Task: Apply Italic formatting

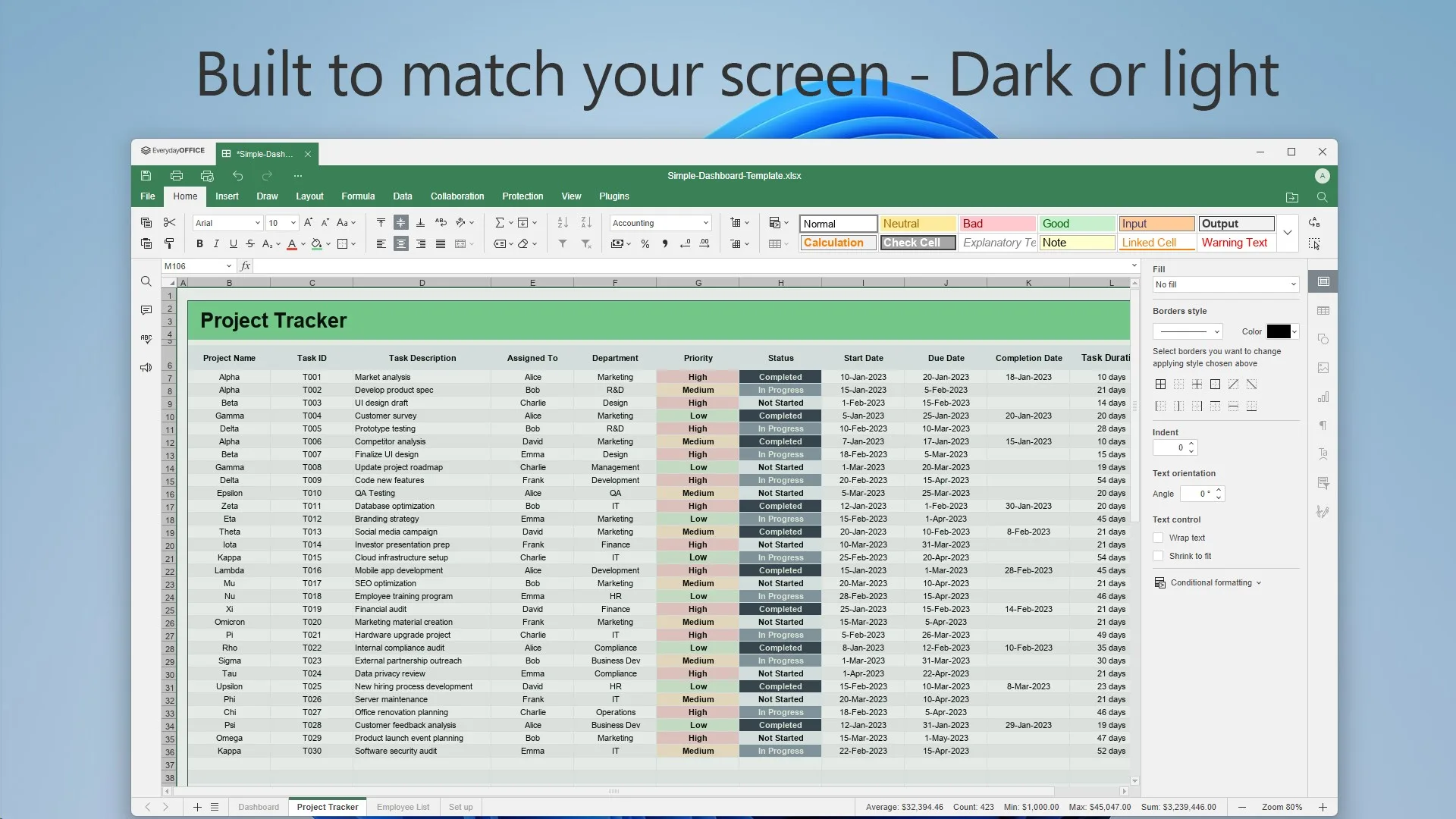Action: coord(216,243)
